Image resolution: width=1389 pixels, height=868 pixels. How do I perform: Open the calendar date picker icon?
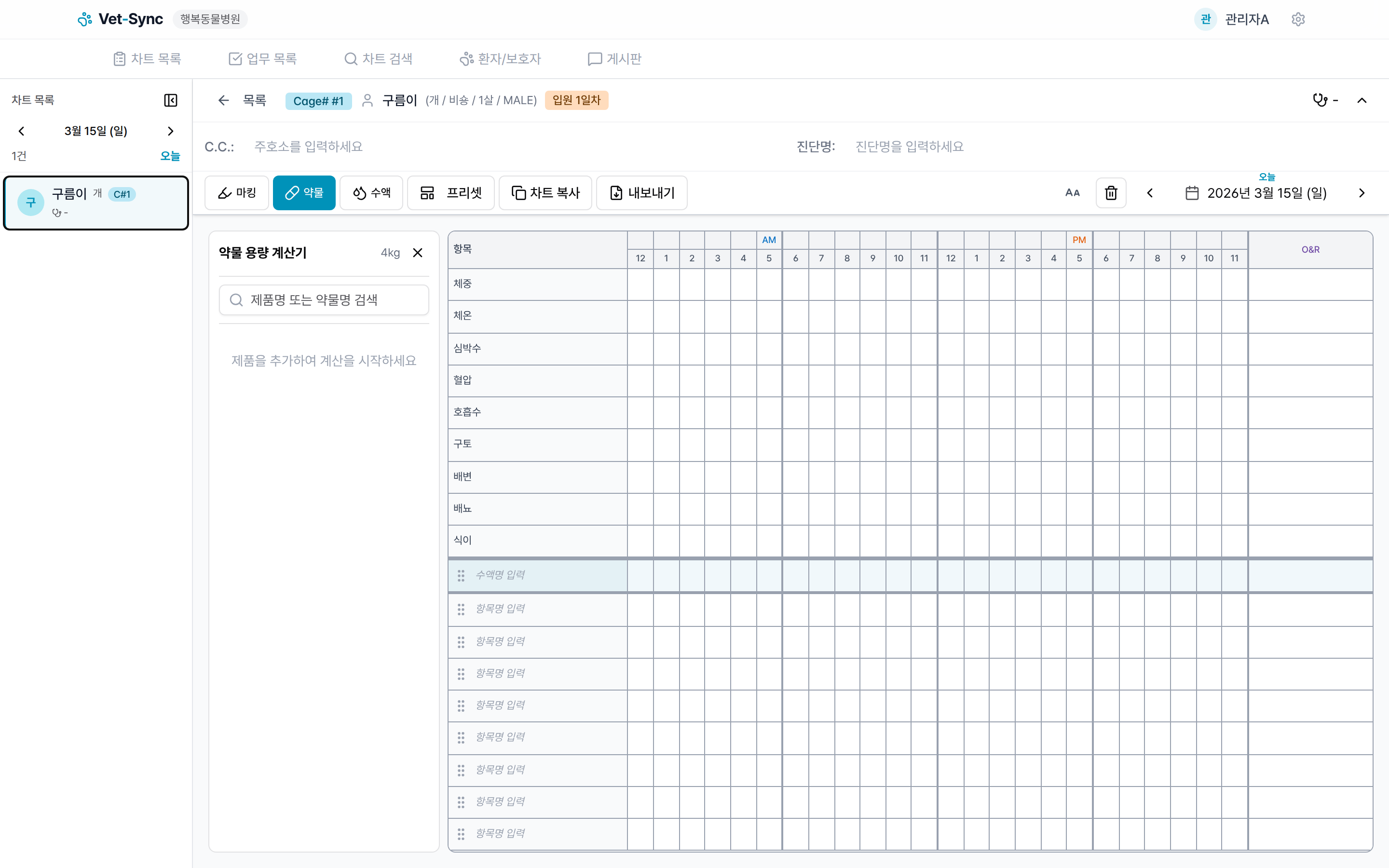(x=1193, y=193)
